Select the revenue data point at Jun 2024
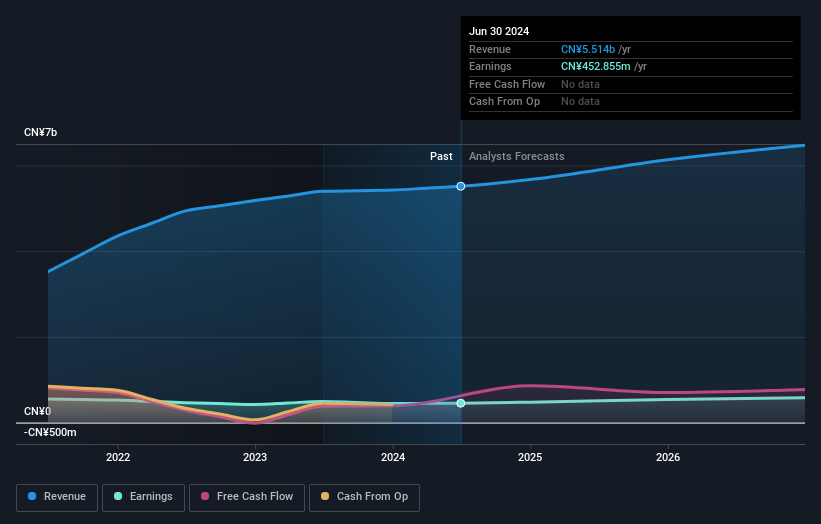 [461, 186]
